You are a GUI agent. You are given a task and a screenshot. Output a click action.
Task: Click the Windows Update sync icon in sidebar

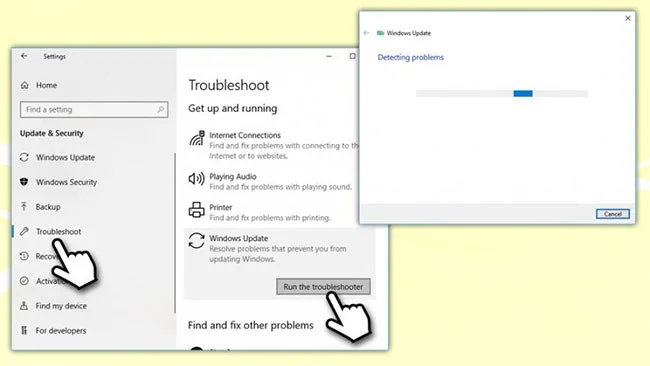(x=24, y=158)
